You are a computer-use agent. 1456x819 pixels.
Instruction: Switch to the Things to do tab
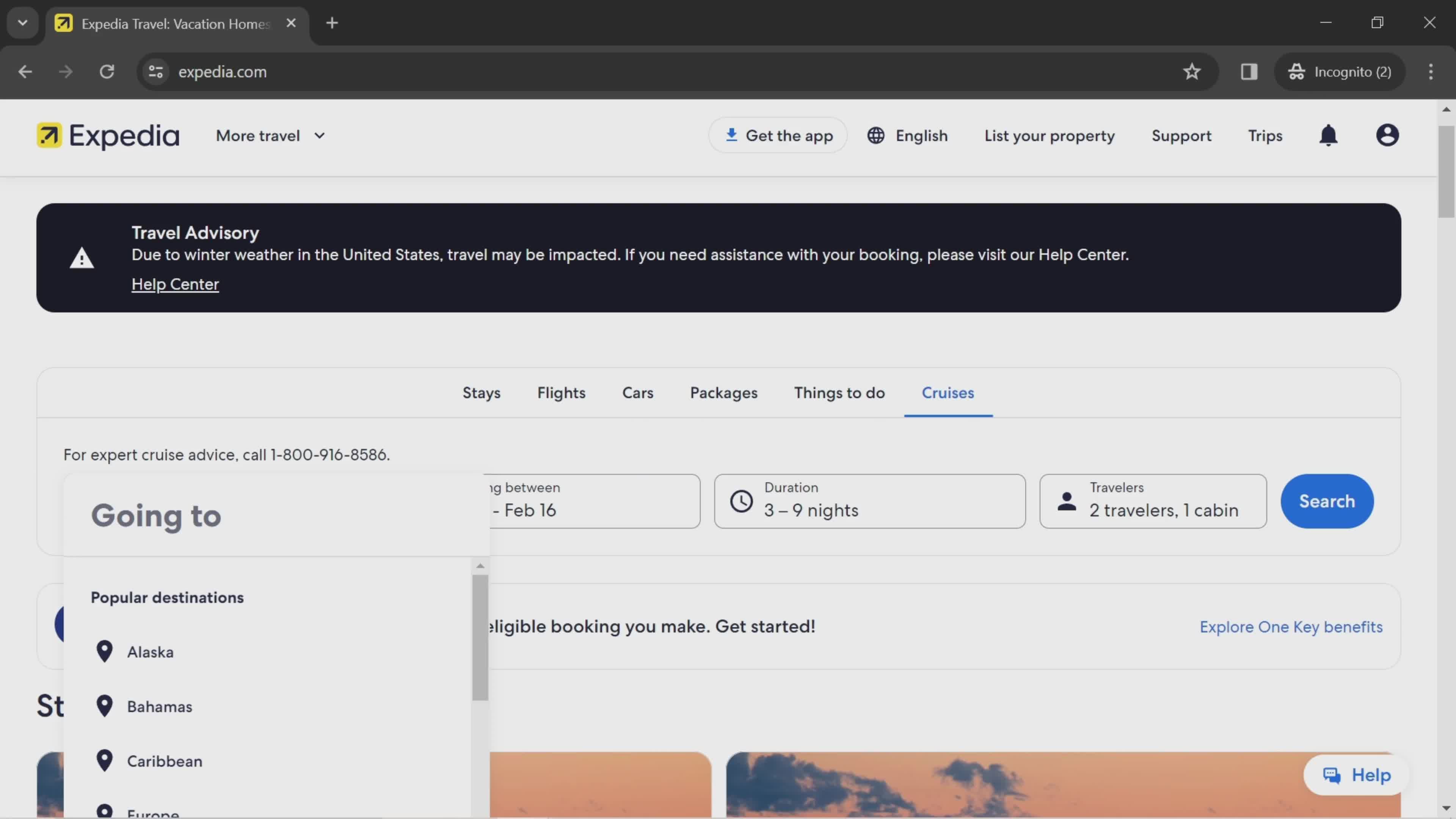[x=839, y=393]
